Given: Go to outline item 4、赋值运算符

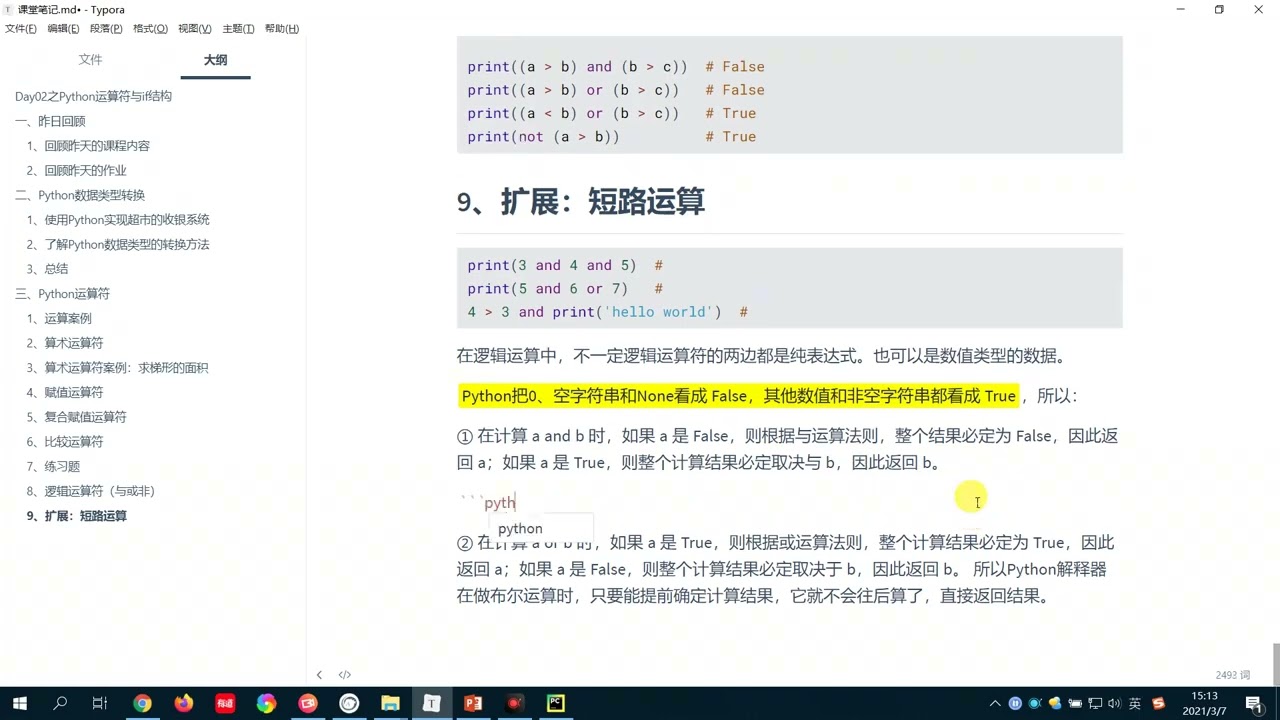Looking at the screenshot, I should [x=65, y=393].
